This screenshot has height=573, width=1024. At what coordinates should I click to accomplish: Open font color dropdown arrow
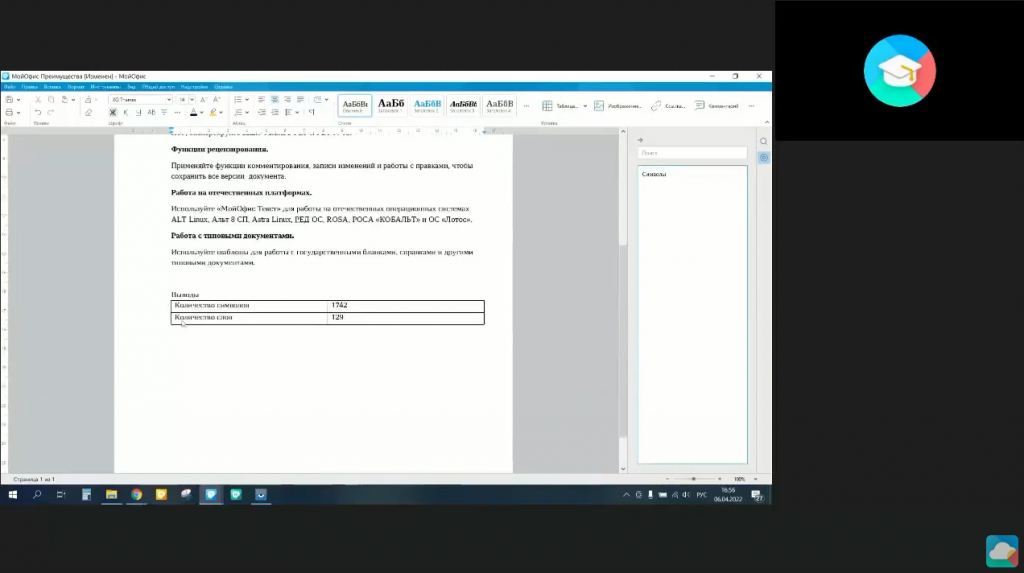(x=202, y=112)
